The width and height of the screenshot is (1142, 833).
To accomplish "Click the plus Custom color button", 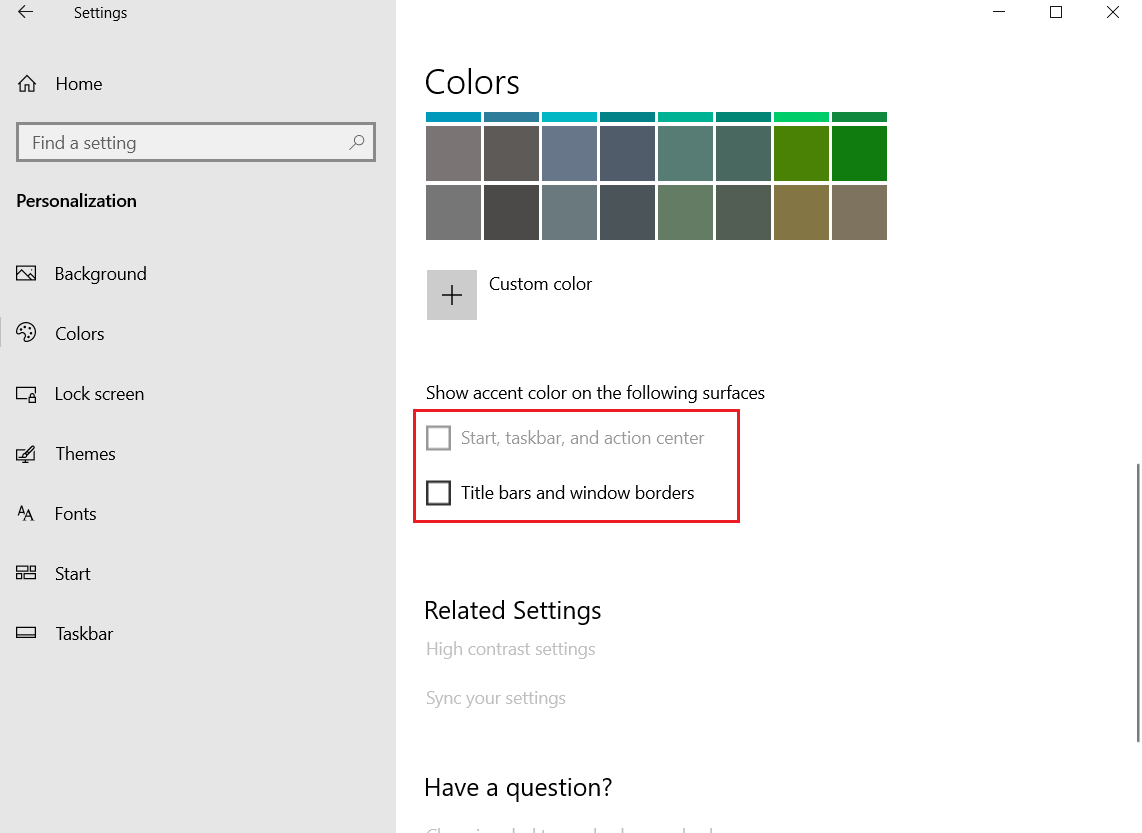I will point(452,295).
